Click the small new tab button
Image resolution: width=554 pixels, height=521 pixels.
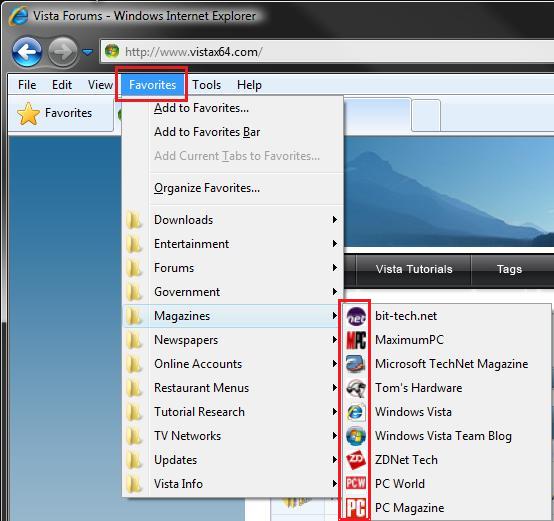point(426,116)
